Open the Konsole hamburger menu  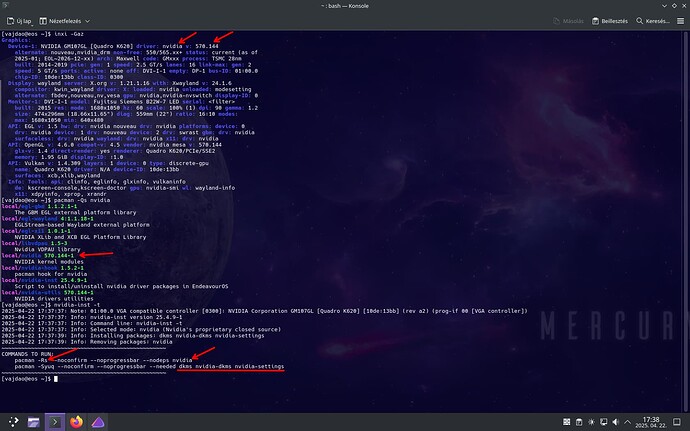[680, 21]
